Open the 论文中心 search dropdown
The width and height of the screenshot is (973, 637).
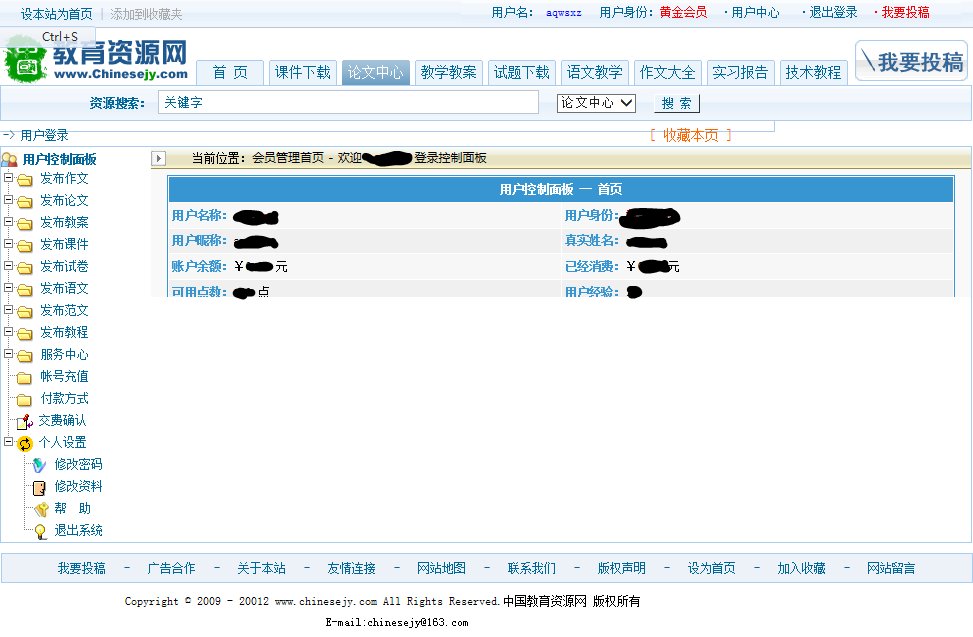tap(594, 102)
